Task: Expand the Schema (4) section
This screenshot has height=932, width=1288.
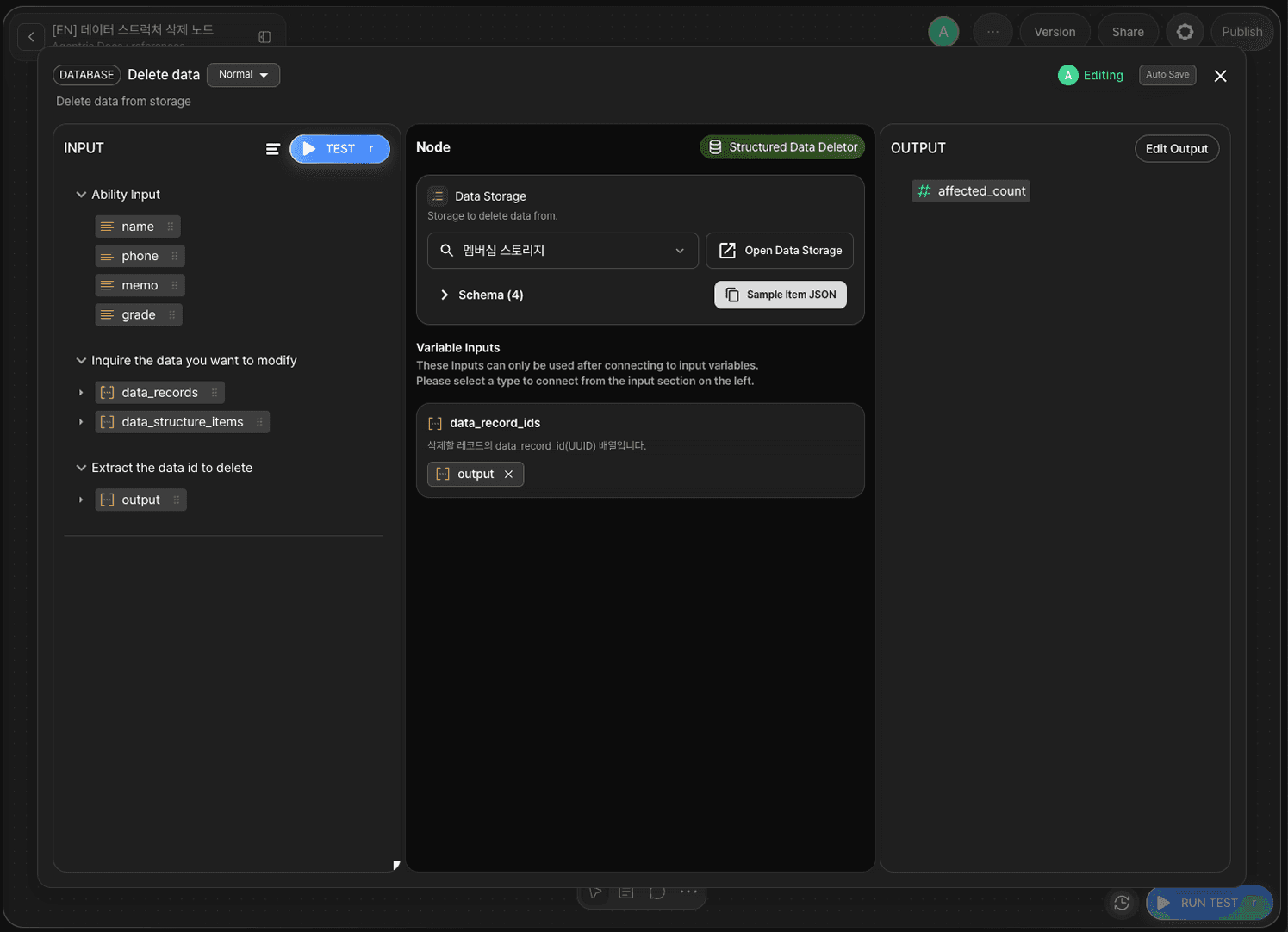Action: click(x=445, y=295)
